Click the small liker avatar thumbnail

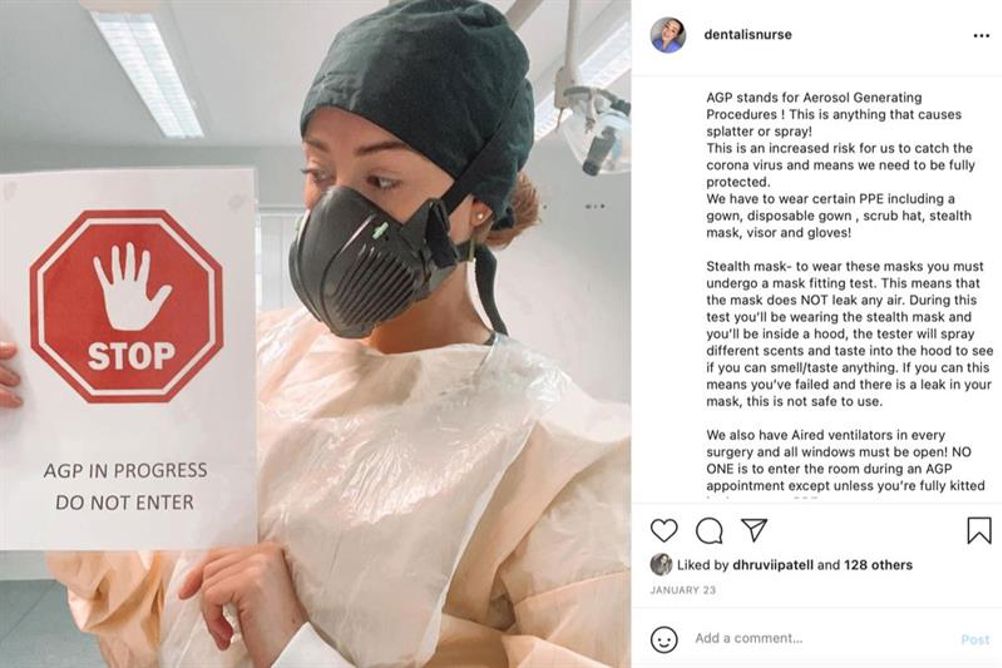tap(661, 565)
